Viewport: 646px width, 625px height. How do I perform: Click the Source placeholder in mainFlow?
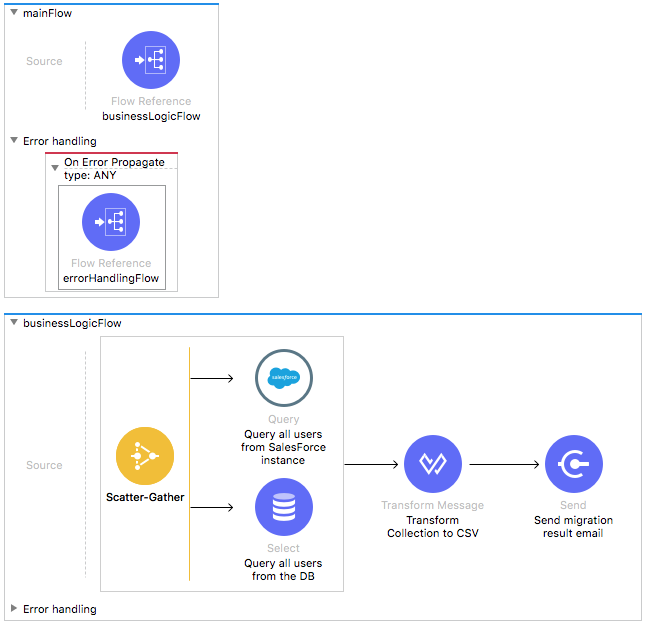[x=44, y=61]
